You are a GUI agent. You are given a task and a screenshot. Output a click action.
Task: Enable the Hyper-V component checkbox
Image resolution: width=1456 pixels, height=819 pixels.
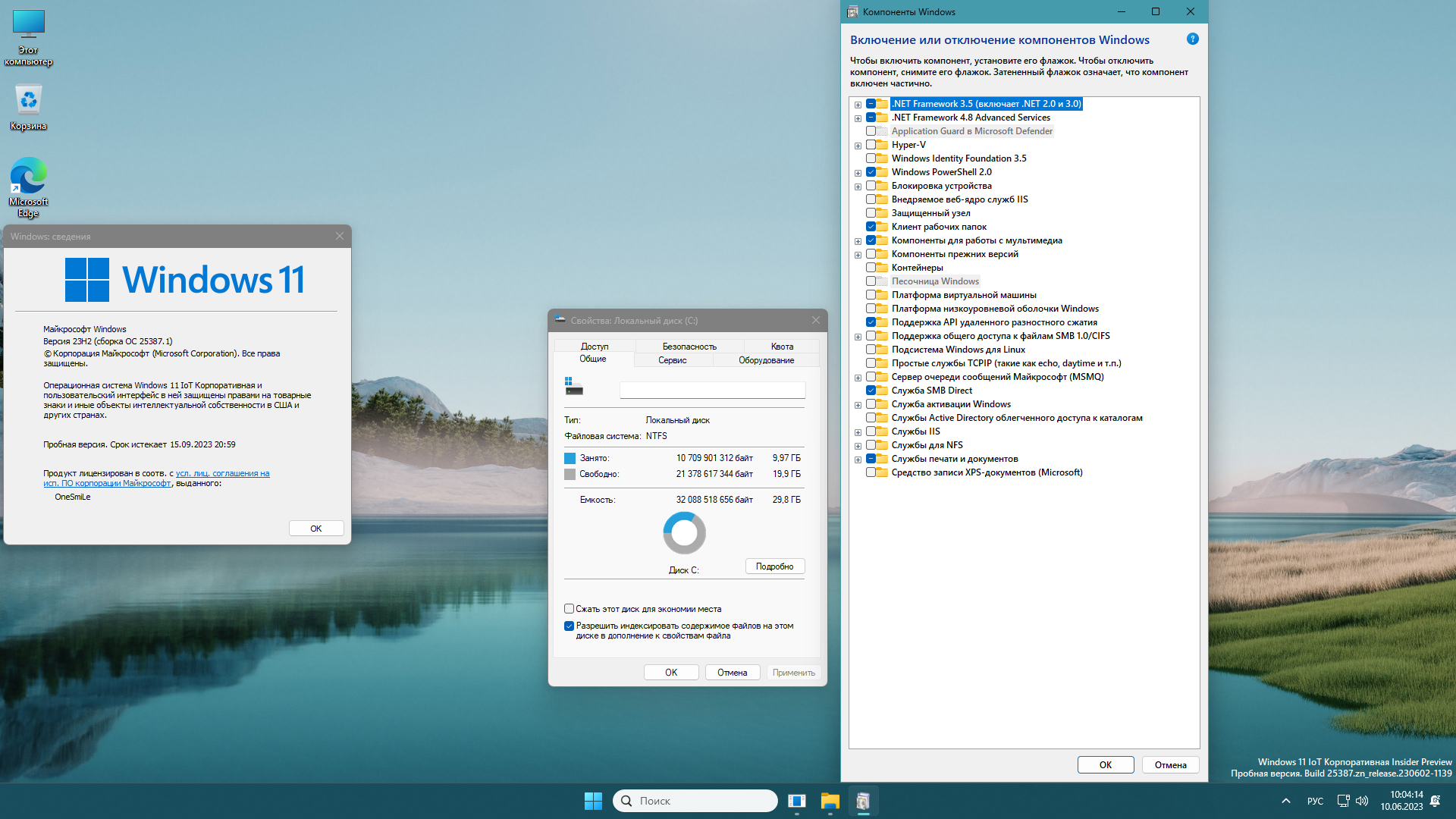(x=871, y=145)
